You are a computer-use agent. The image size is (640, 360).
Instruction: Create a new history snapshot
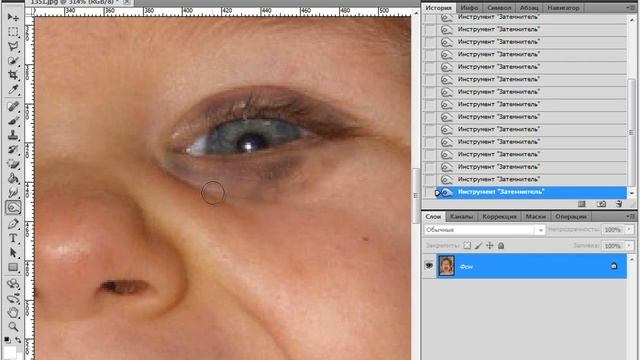click(x=601, y=204)
